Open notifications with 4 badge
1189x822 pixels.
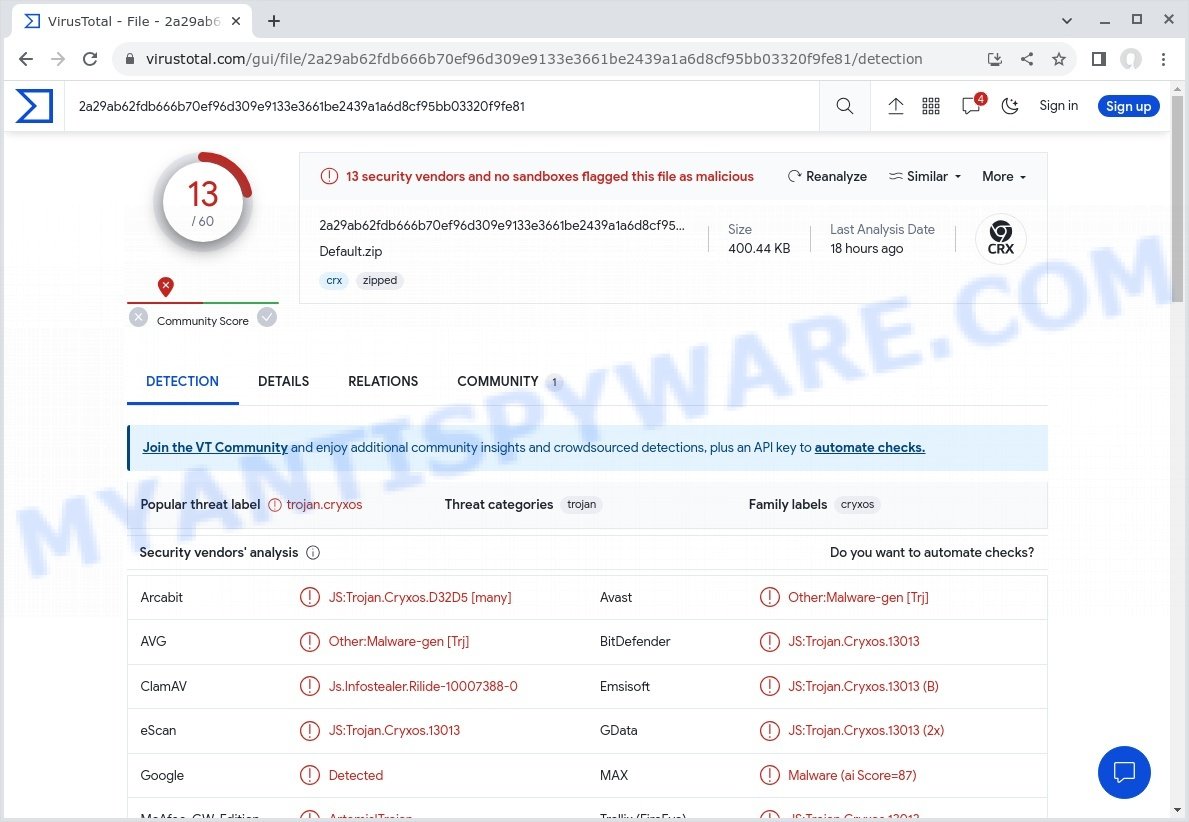click(x=972, y=105)
